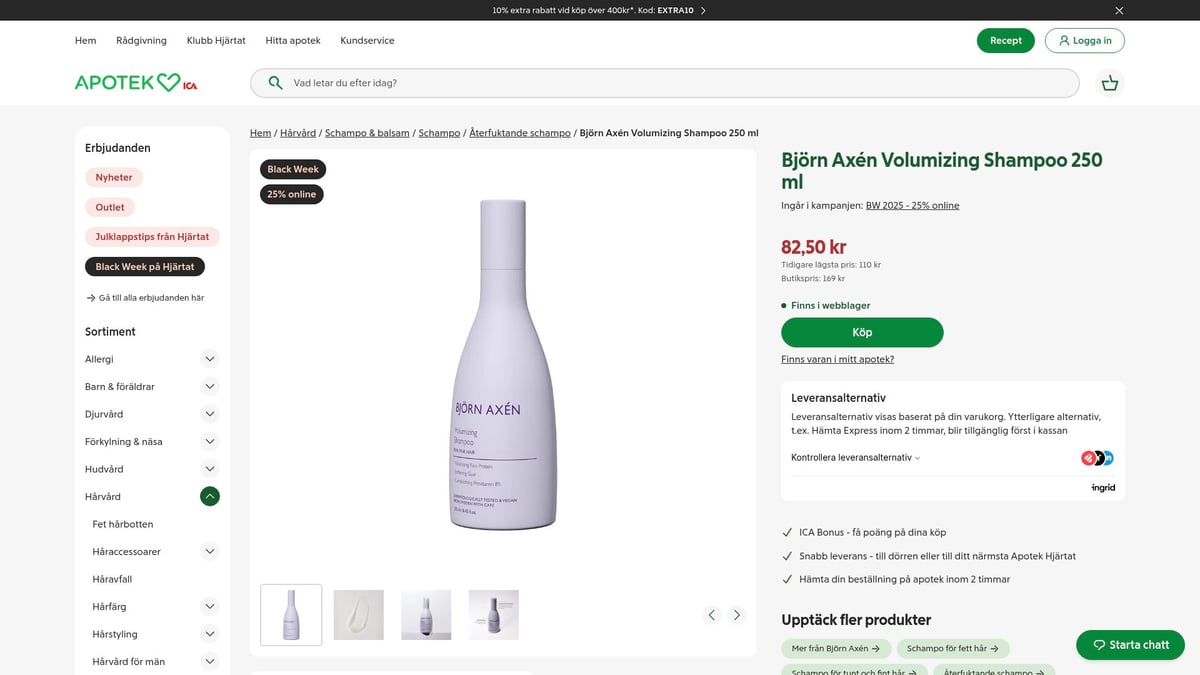
Task: Click arrow beside Gå till alla erbjudanden här
Action: point(89,297)
